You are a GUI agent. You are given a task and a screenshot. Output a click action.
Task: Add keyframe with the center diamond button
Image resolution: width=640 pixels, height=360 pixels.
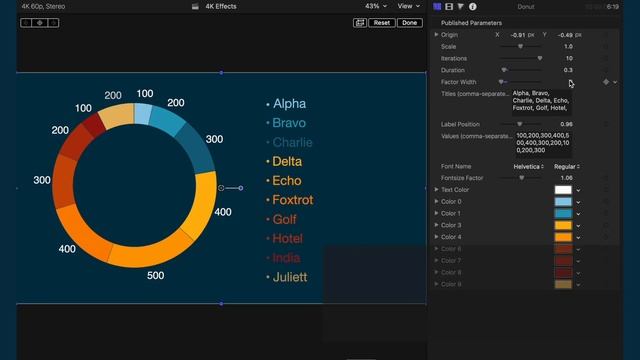[x=40, y=23]
